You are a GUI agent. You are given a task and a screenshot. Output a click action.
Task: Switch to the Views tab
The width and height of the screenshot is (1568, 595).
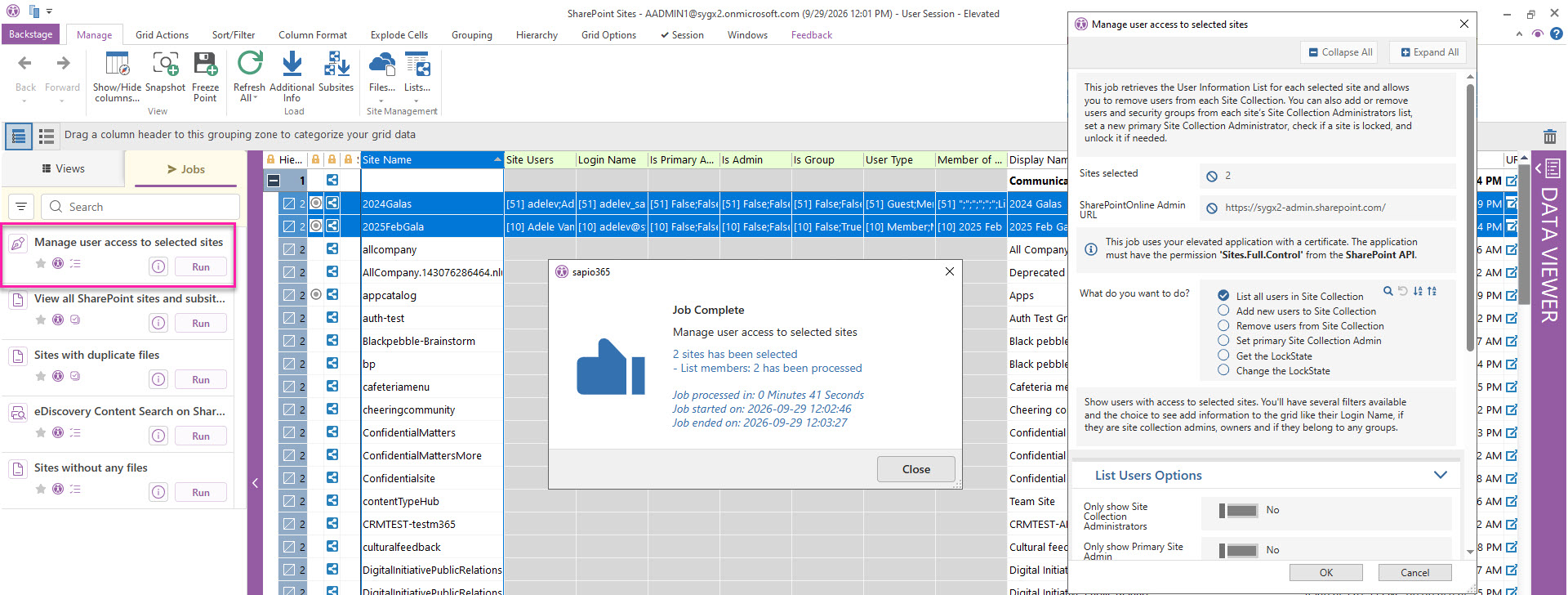pyautogui.click(x=63, y=168)
